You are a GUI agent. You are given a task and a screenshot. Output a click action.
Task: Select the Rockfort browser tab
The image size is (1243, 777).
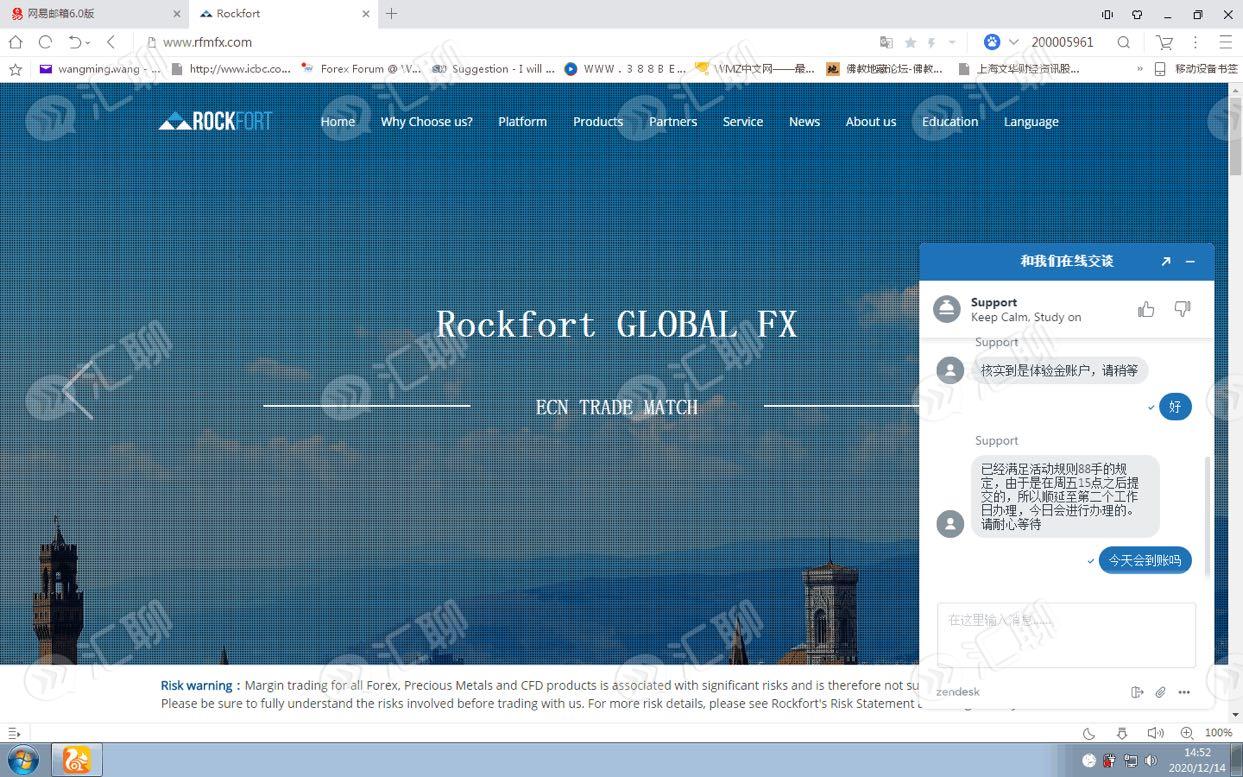click(x=283, y=14)
